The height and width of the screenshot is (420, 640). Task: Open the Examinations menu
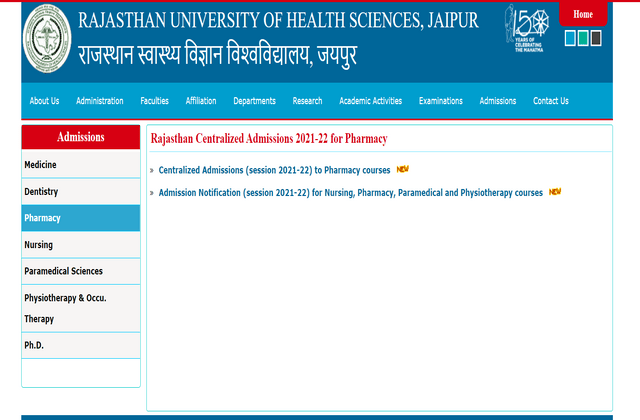(x=441, y=101)
